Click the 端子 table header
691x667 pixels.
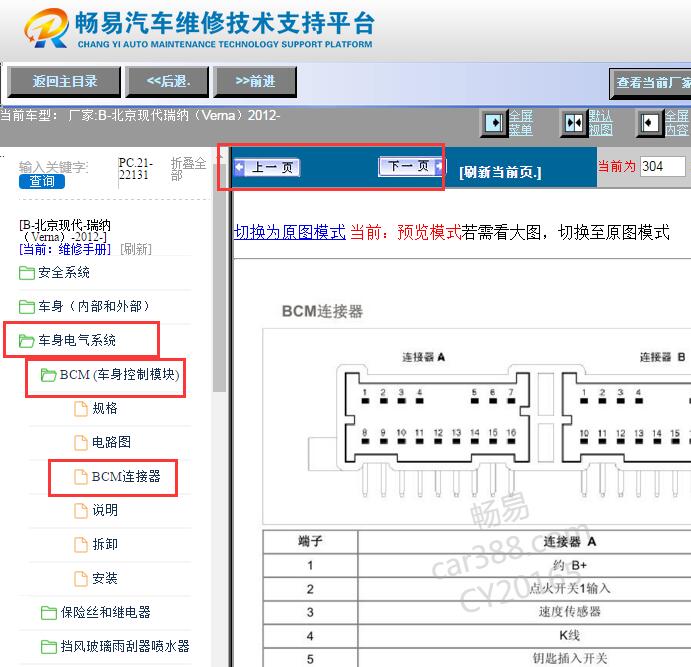tap(310, 541)
